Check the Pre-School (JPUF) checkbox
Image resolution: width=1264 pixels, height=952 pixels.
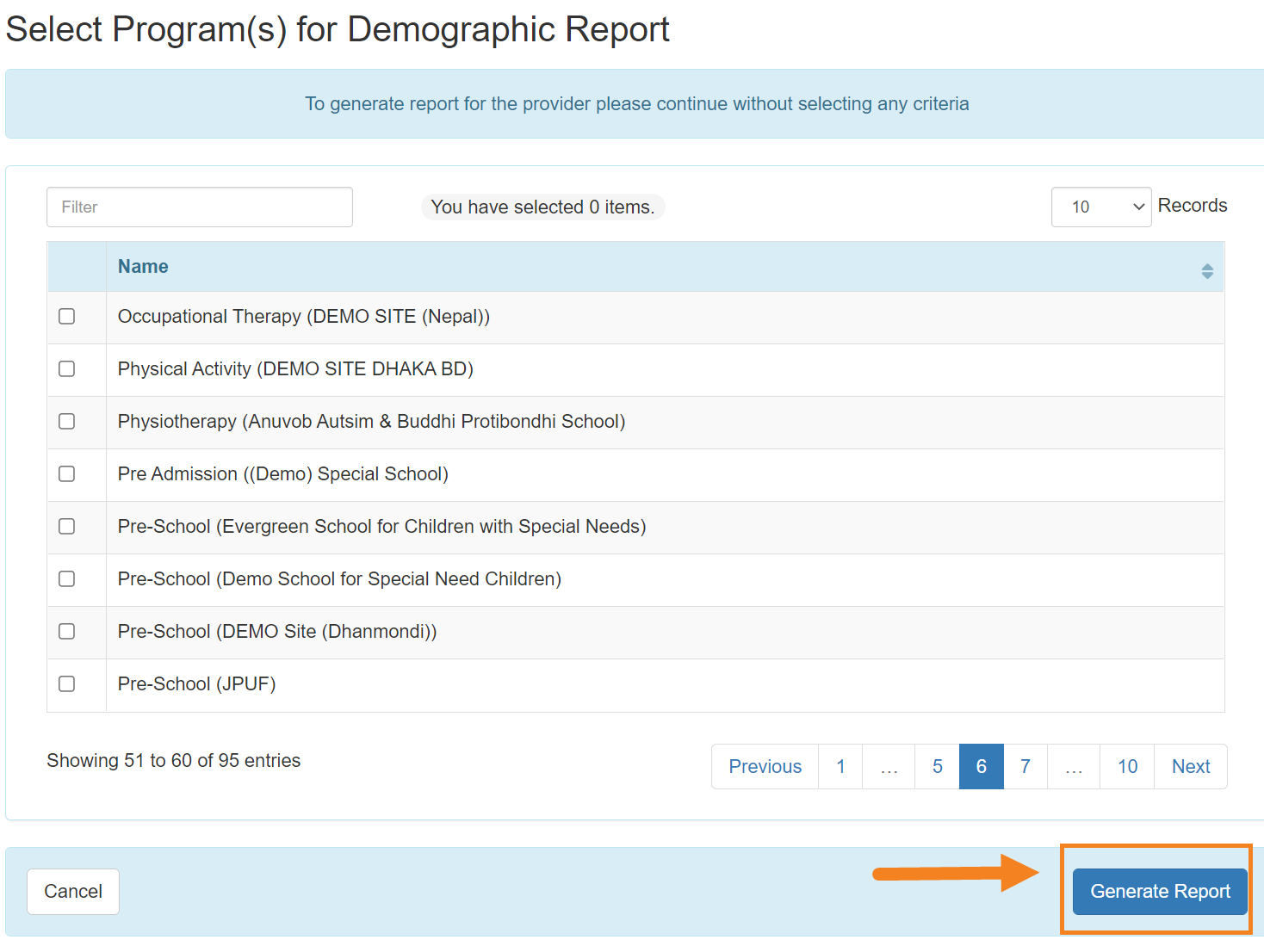click(x=66, y=684)
